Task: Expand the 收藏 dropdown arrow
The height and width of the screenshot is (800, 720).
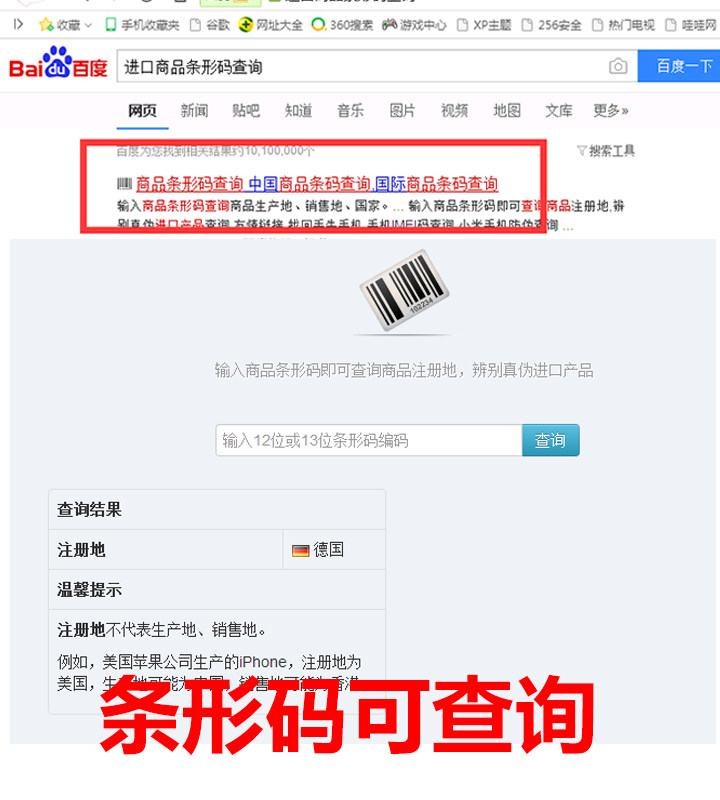Action: point(88,25)
